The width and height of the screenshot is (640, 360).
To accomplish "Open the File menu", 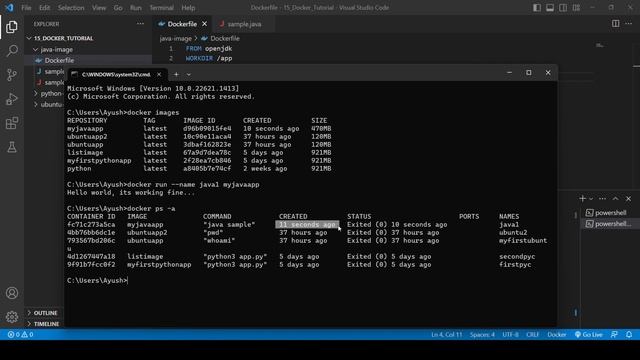I will (26, 7).
